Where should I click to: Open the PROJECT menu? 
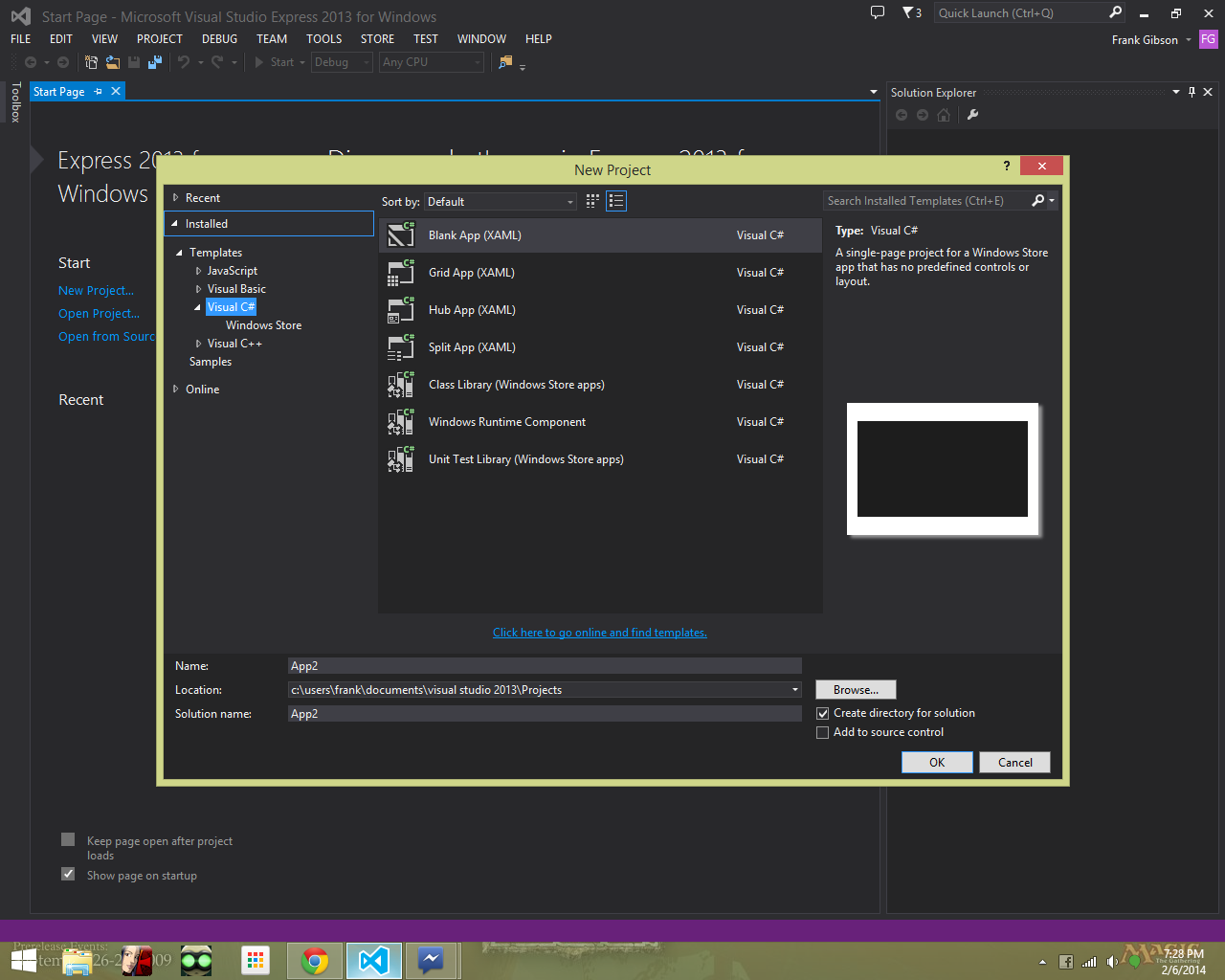[x=159, y=39]
